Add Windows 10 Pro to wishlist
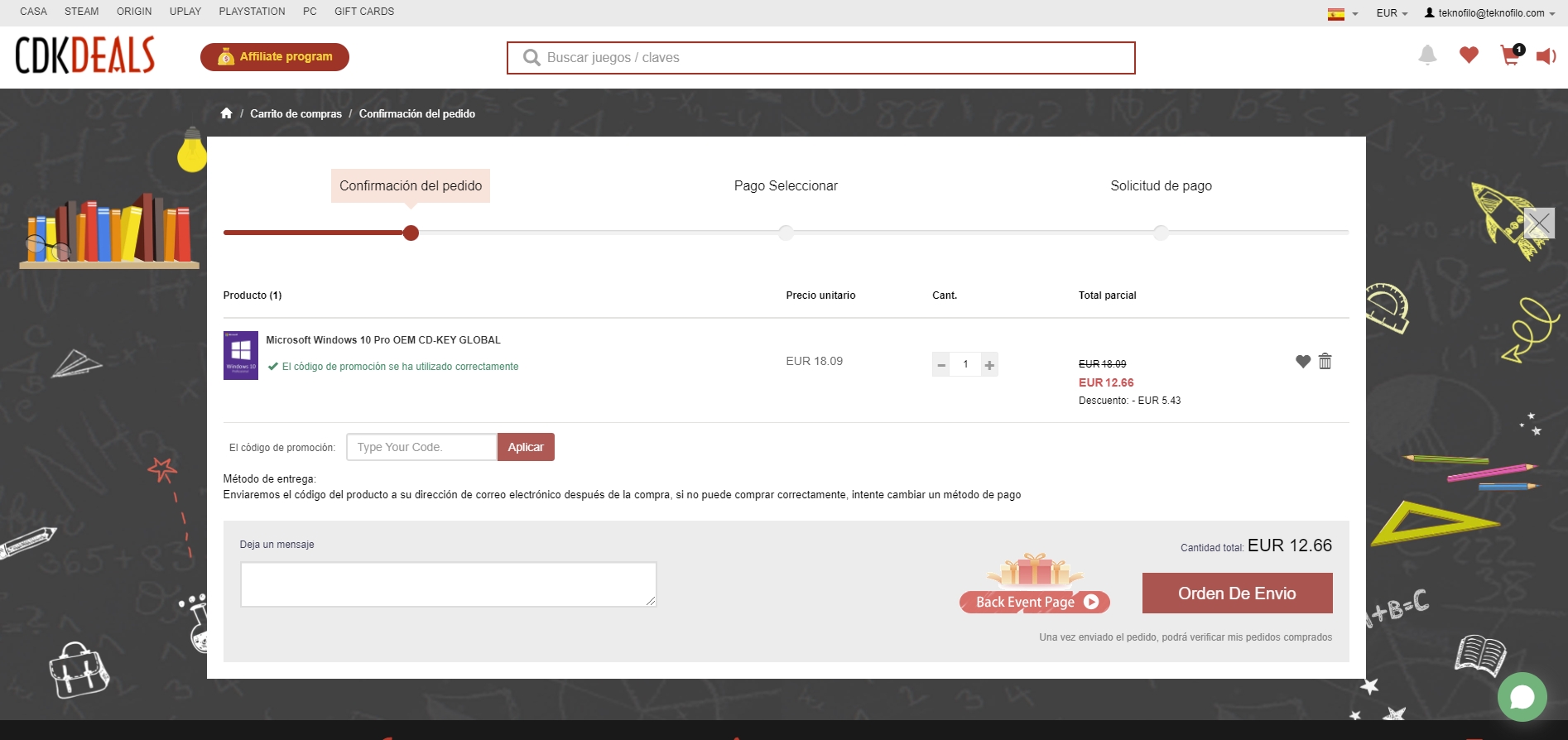Image resolution: width=1568 pixels, height=740 pixels. pos(1303,361)
